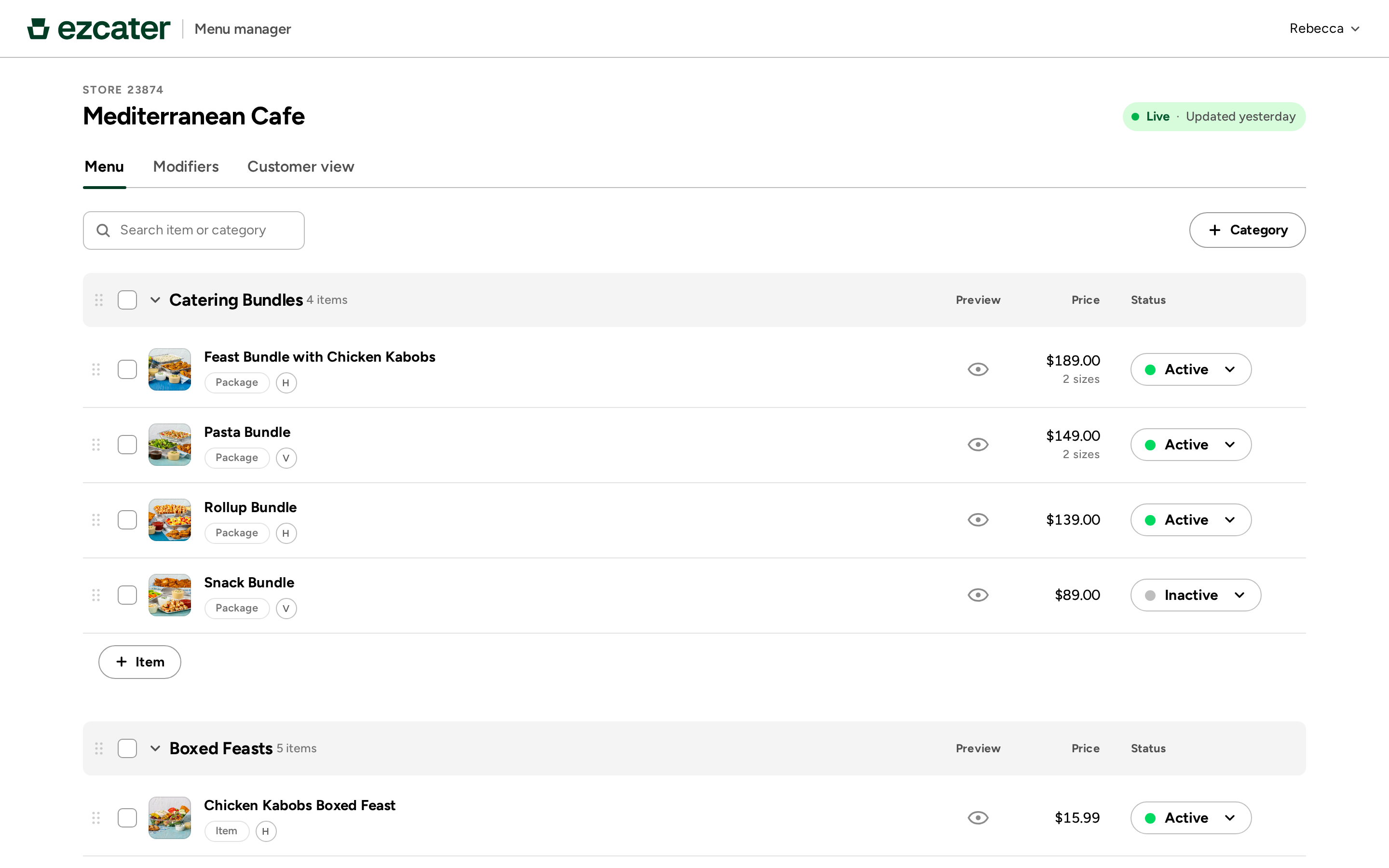Preview the Snack Bundle item
Screen dimensions: 1389x868
pyautogui.click(x=978, y=595)
